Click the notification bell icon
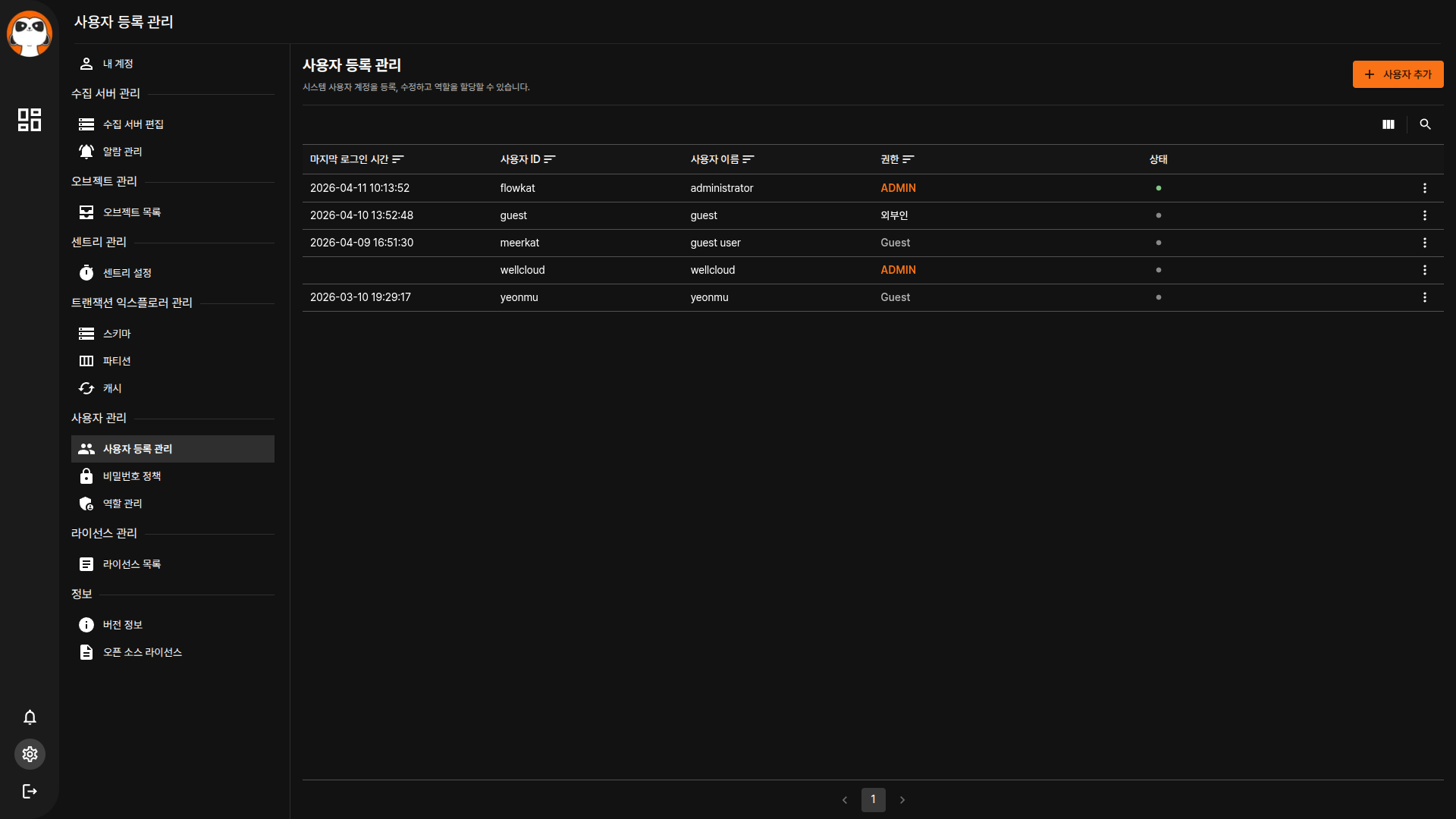 coord(30,717)
